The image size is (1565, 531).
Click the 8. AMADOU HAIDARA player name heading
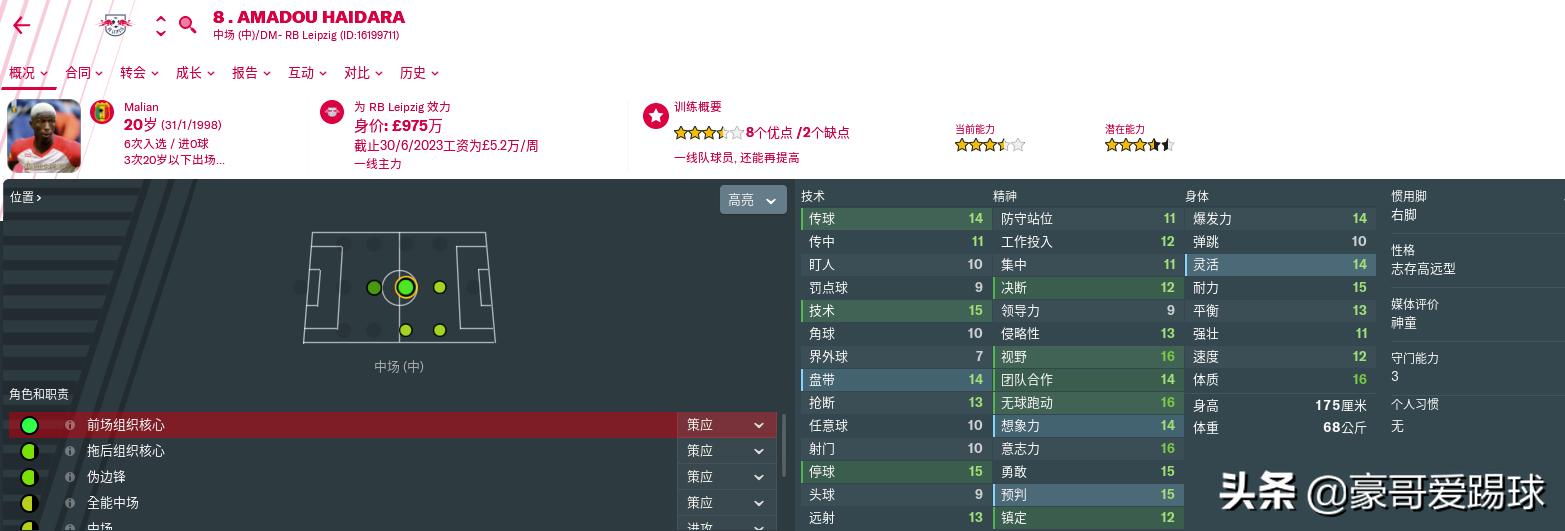pos(309,17)
